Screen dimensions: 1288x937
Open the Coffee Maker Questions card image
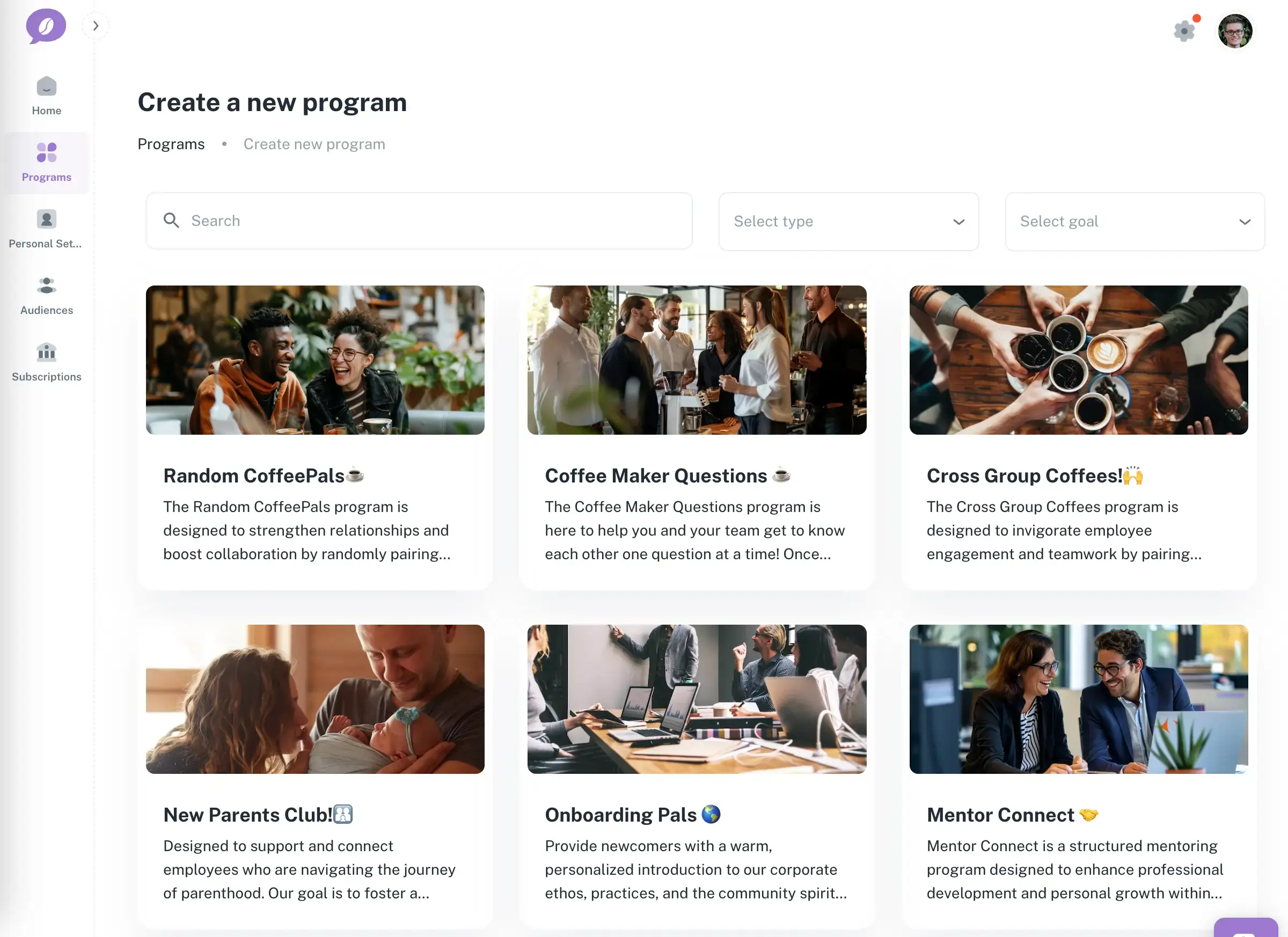(697, 360)
